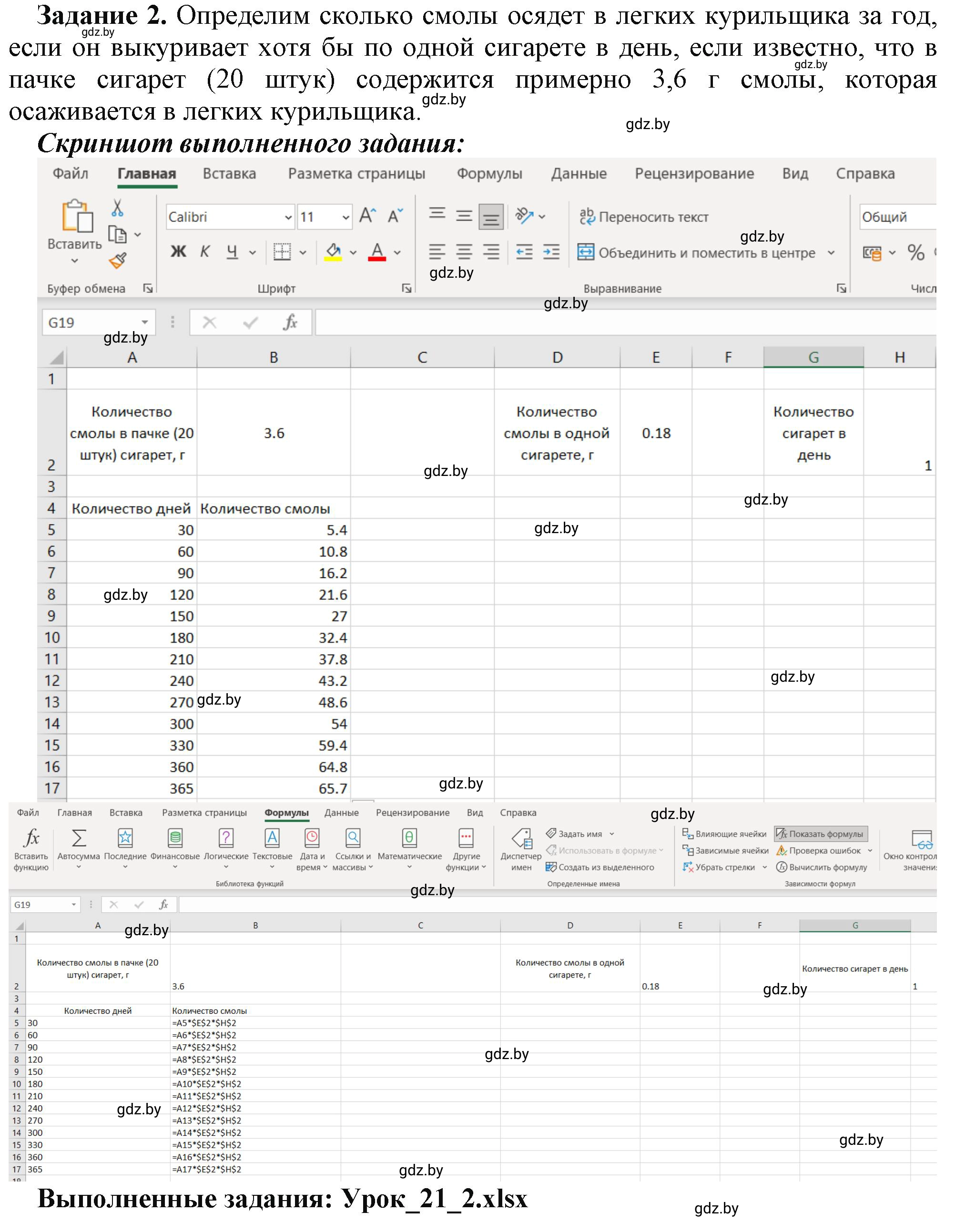Click the Format Painter brush icon
Viewport: 955px width, 1232px height.
[117, 261]
